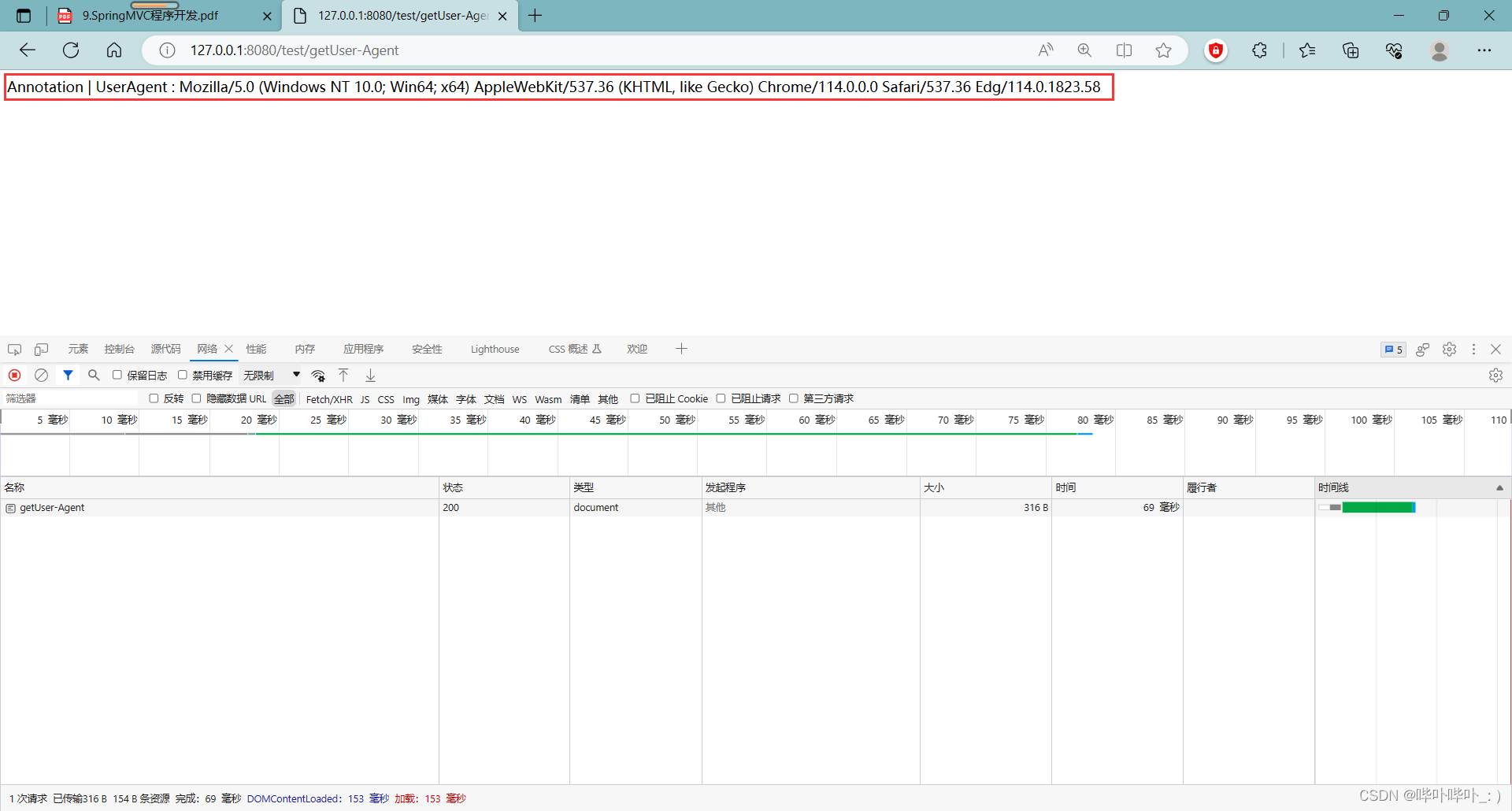
Task: Open the zoom magnifier in address bar
Action: pos(1084,50)
